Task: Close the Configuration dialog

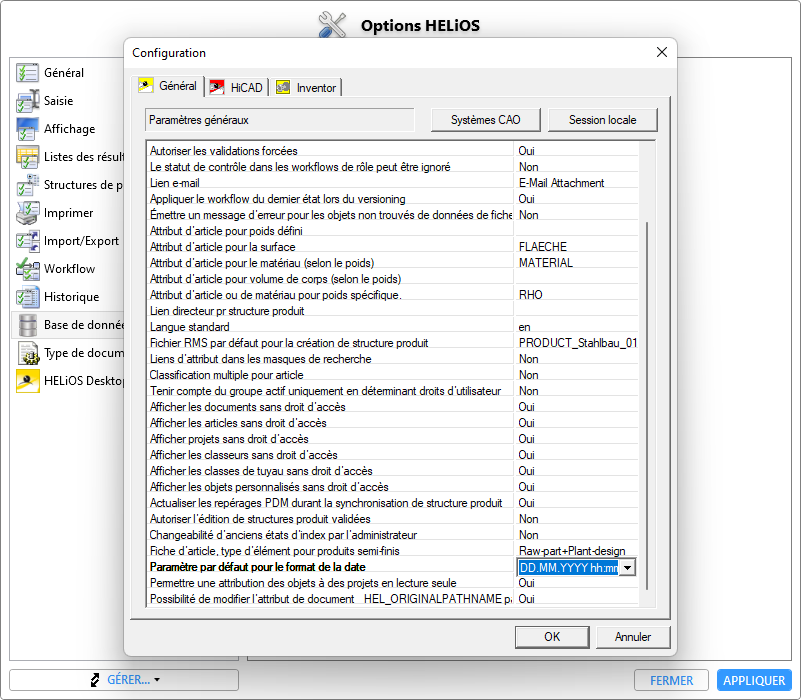Action: (x=662, y=52)
